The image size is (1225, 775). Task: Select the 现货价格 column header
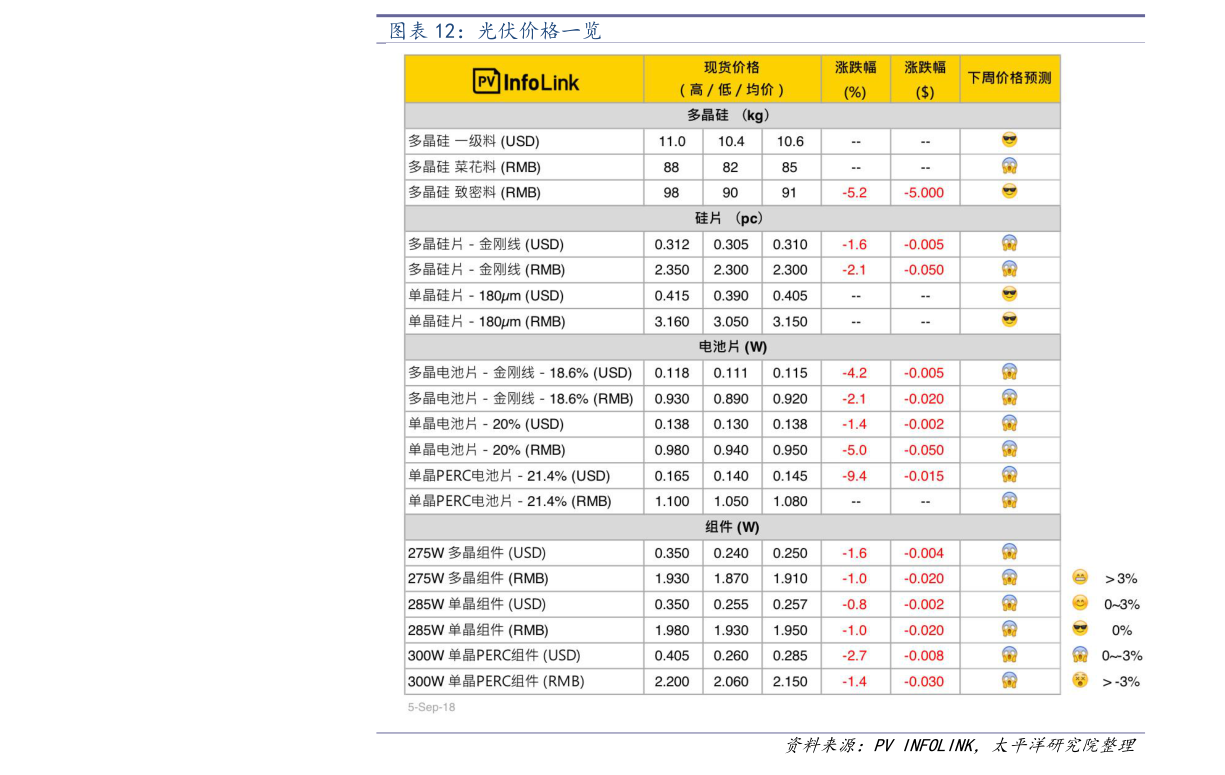coord(731,78)
